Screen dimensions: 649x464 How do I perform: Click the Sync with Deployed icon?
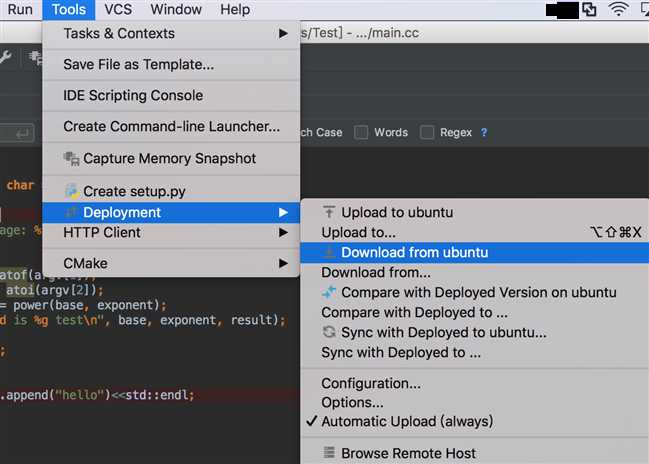tap(329, 332)
